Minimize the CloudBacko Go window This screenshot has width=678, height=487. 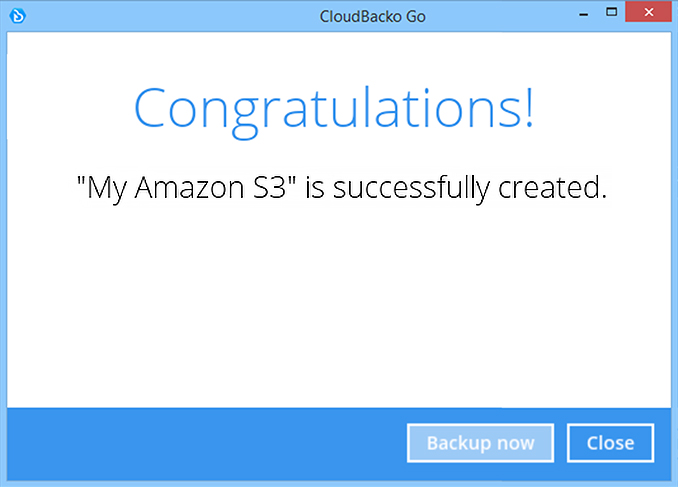pyautogui.click(x=584, y=13)
